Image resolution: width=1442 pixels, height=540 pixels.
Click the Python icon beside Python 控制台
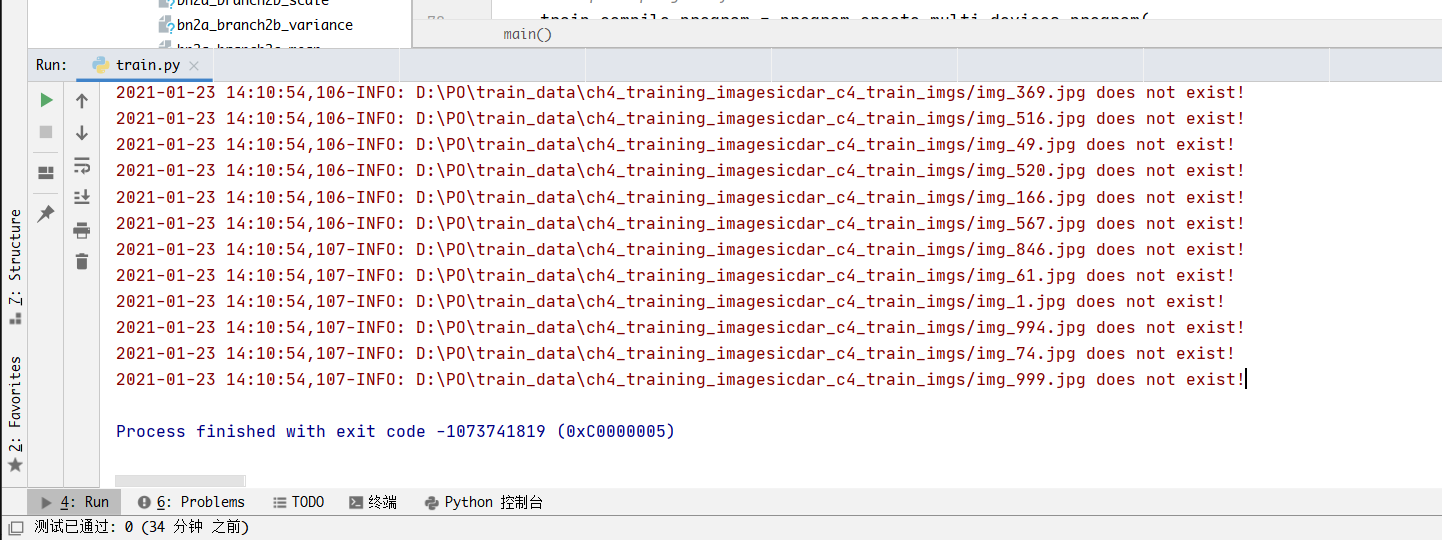point(431,502)
